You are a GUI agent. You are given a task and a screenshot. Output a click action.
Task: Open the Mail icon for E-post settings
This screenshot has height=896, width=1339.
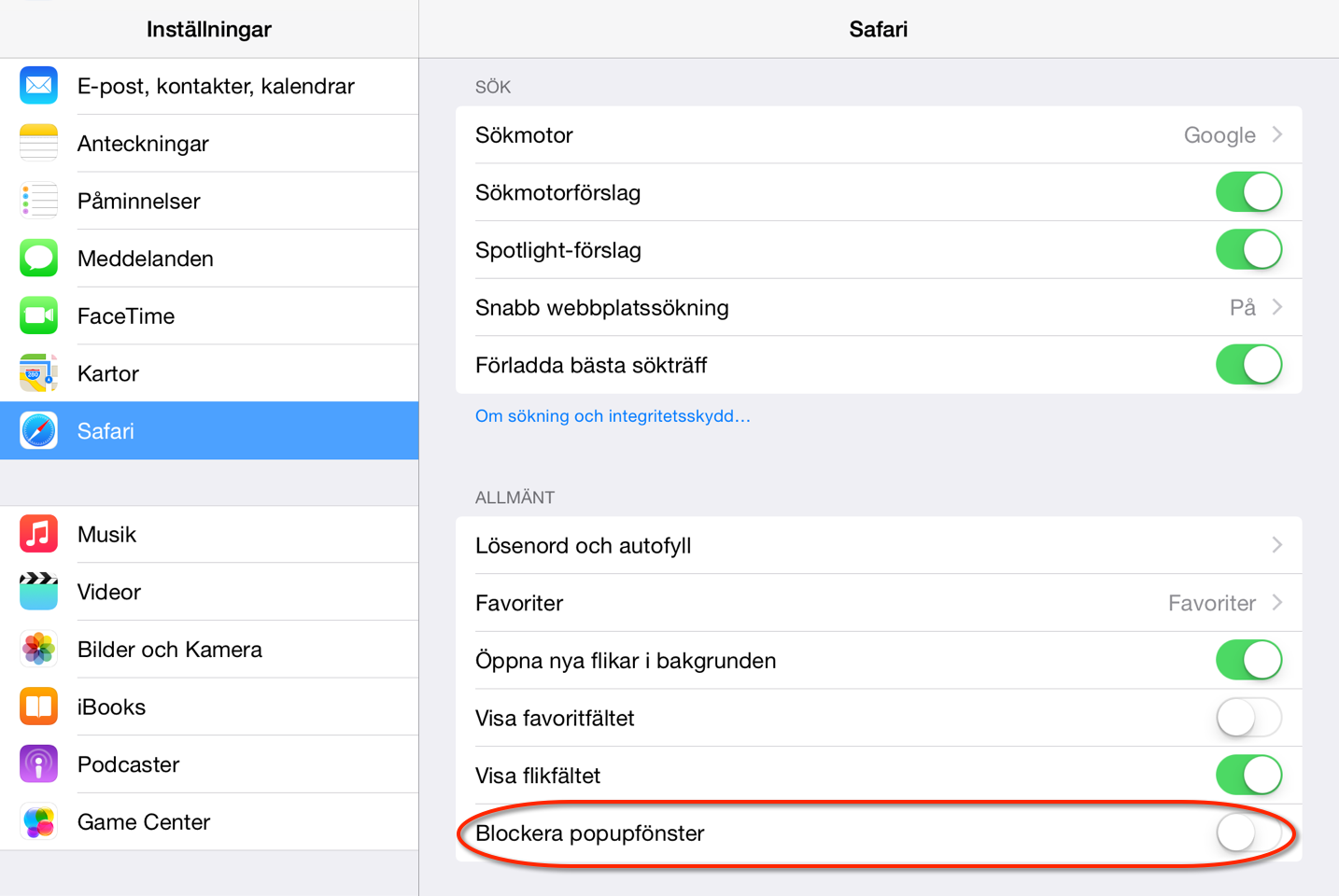point(38,86)
